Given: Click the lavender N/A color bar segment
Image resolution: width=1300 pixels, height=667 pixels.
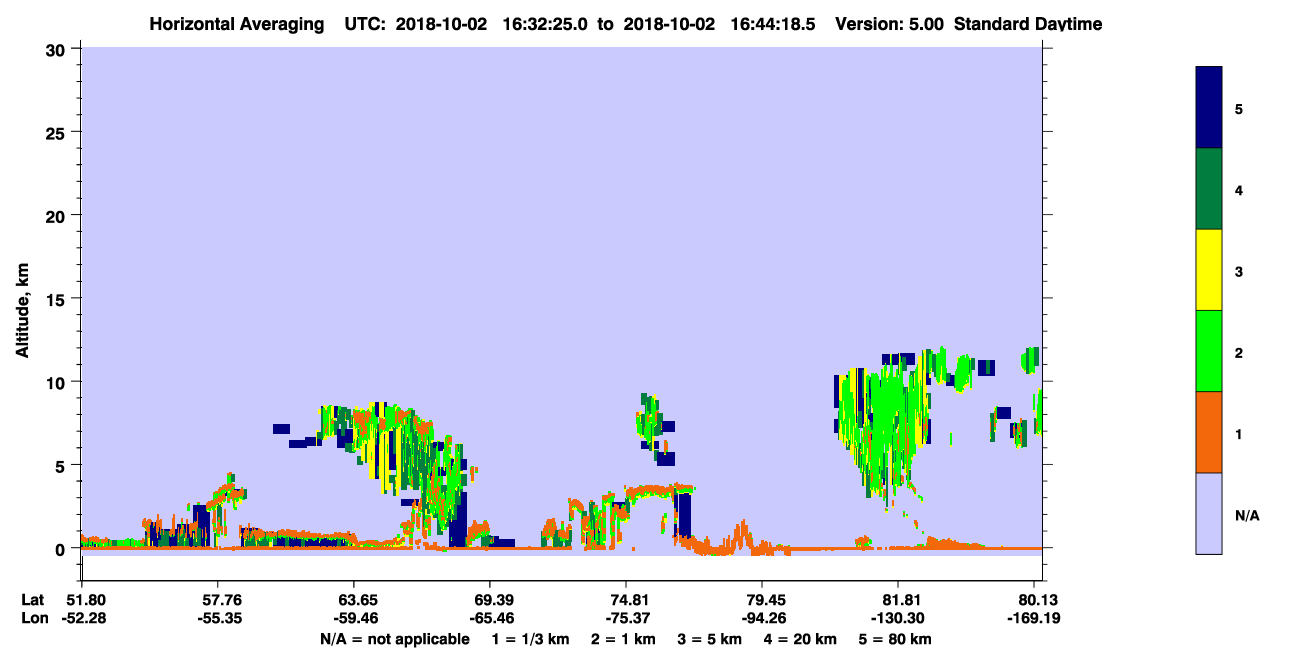Looking at the screenshot, I should [x=1209, y=513].
